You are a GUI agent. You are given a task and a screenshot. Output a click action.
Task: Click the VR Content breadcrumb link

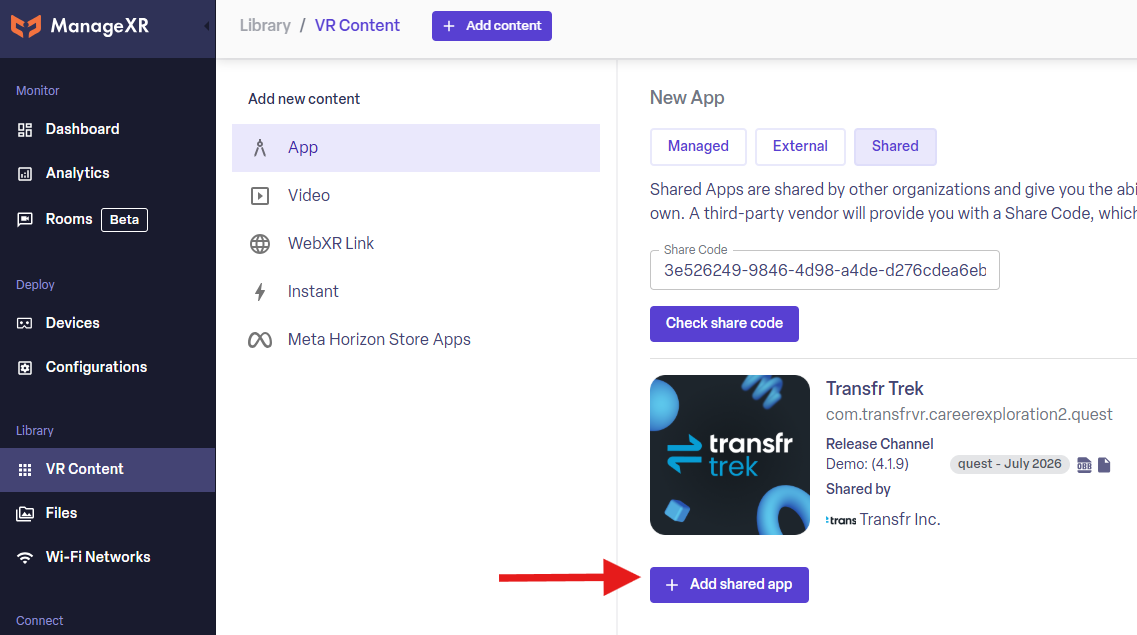tap(357, 25)
